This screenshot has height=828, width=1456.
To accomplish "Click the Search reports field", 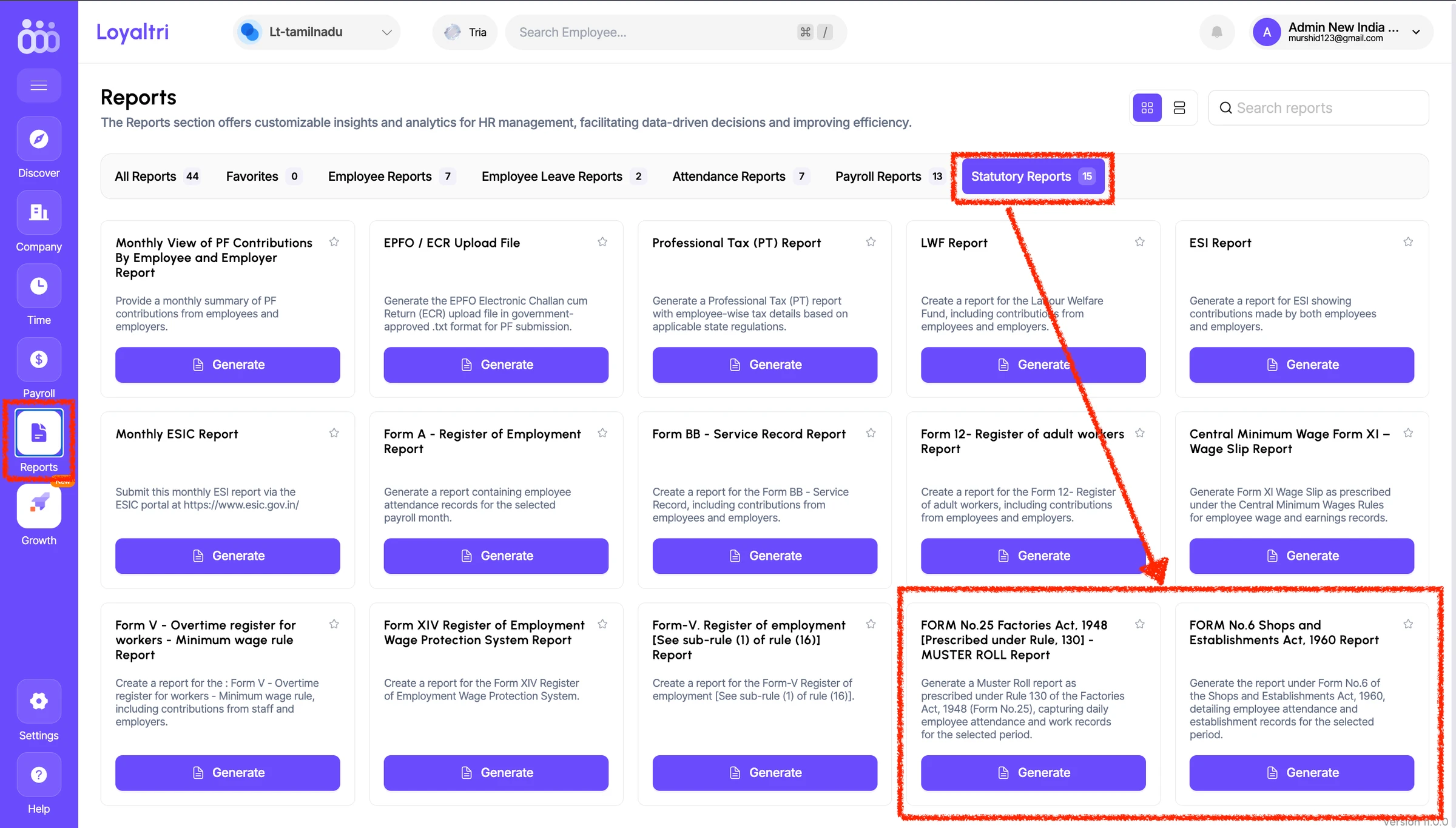I will (x=1318, y=108).
